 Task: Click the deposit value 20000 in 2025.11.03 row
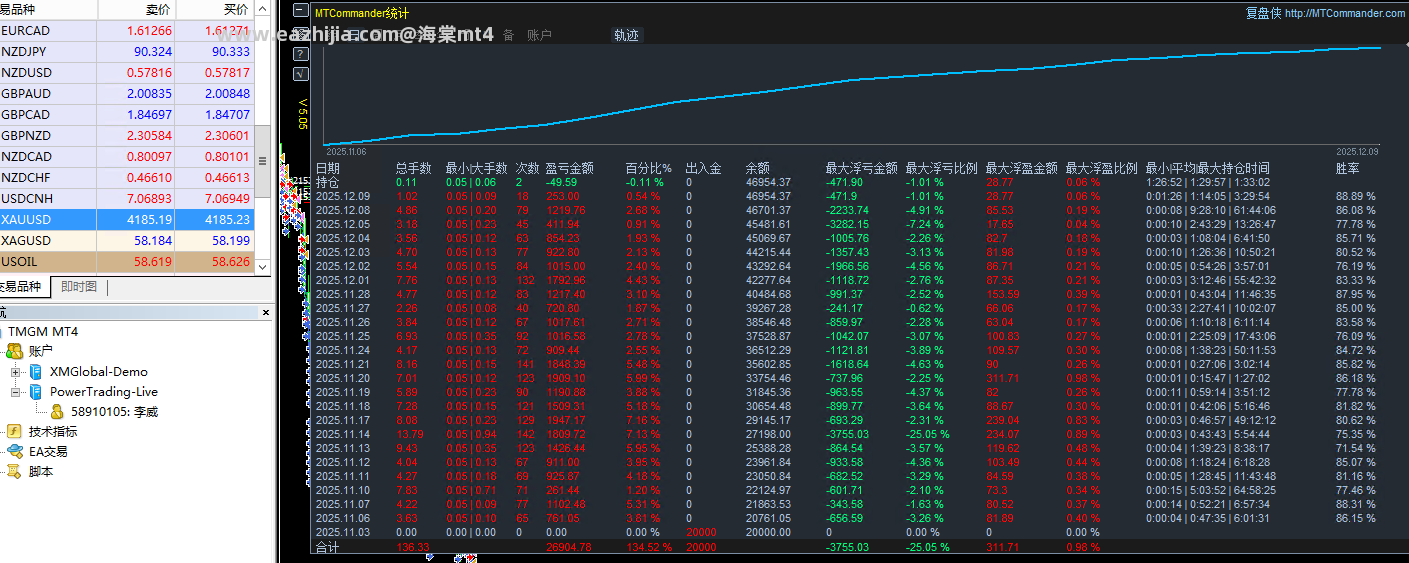[701, 532]
